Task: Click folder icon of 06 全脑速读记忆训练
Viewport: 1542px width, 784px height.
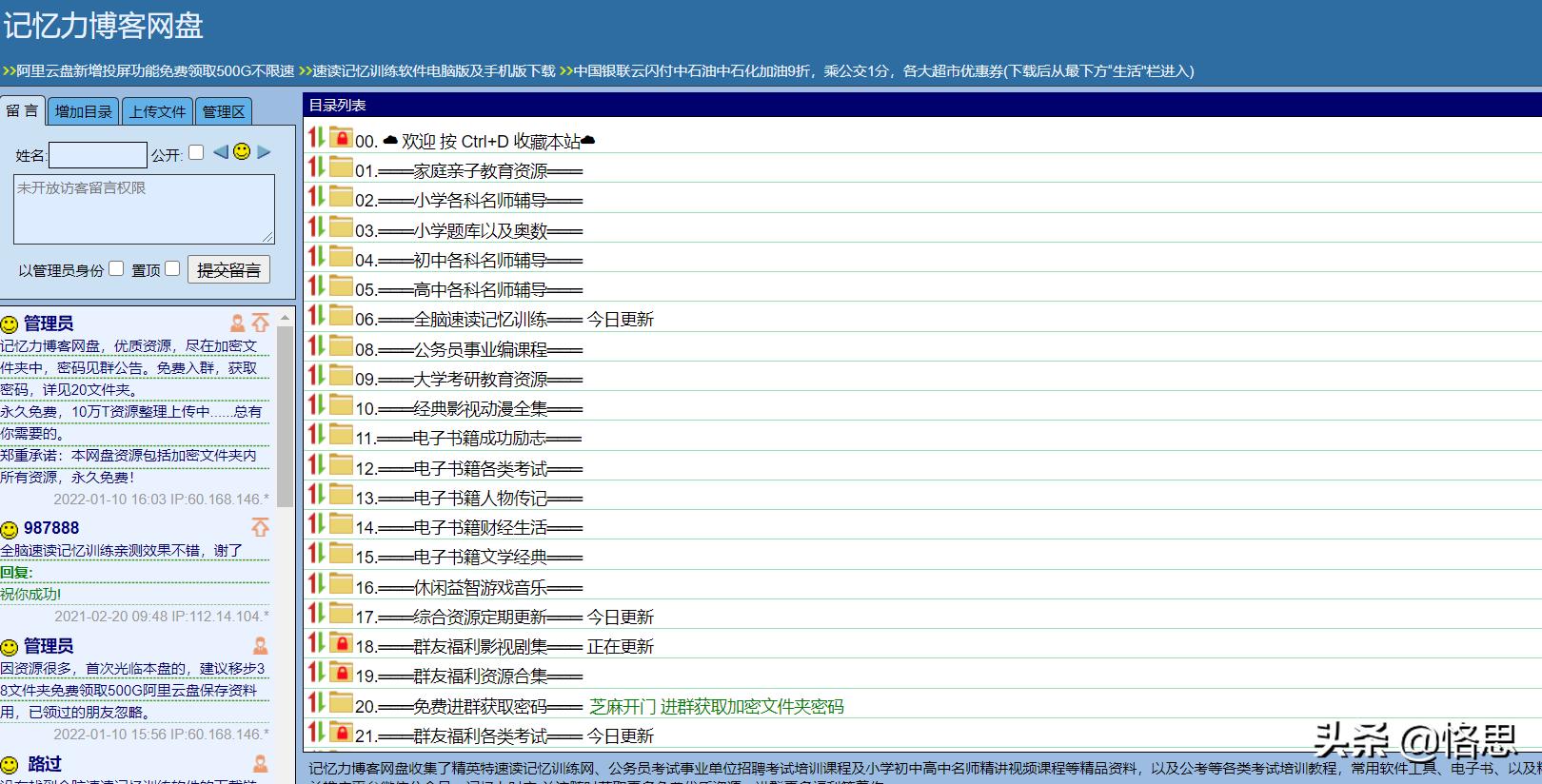Action: point(341,316)
